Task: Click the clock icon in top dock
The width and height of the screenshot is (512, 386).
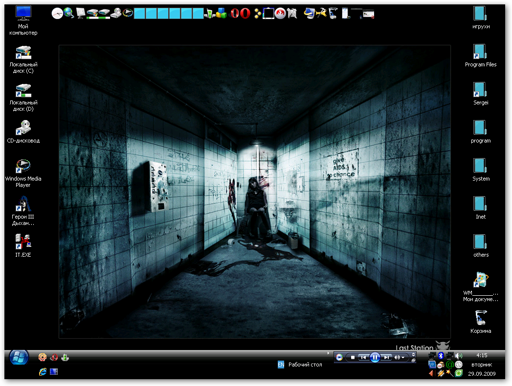Action: click(57, 13)
